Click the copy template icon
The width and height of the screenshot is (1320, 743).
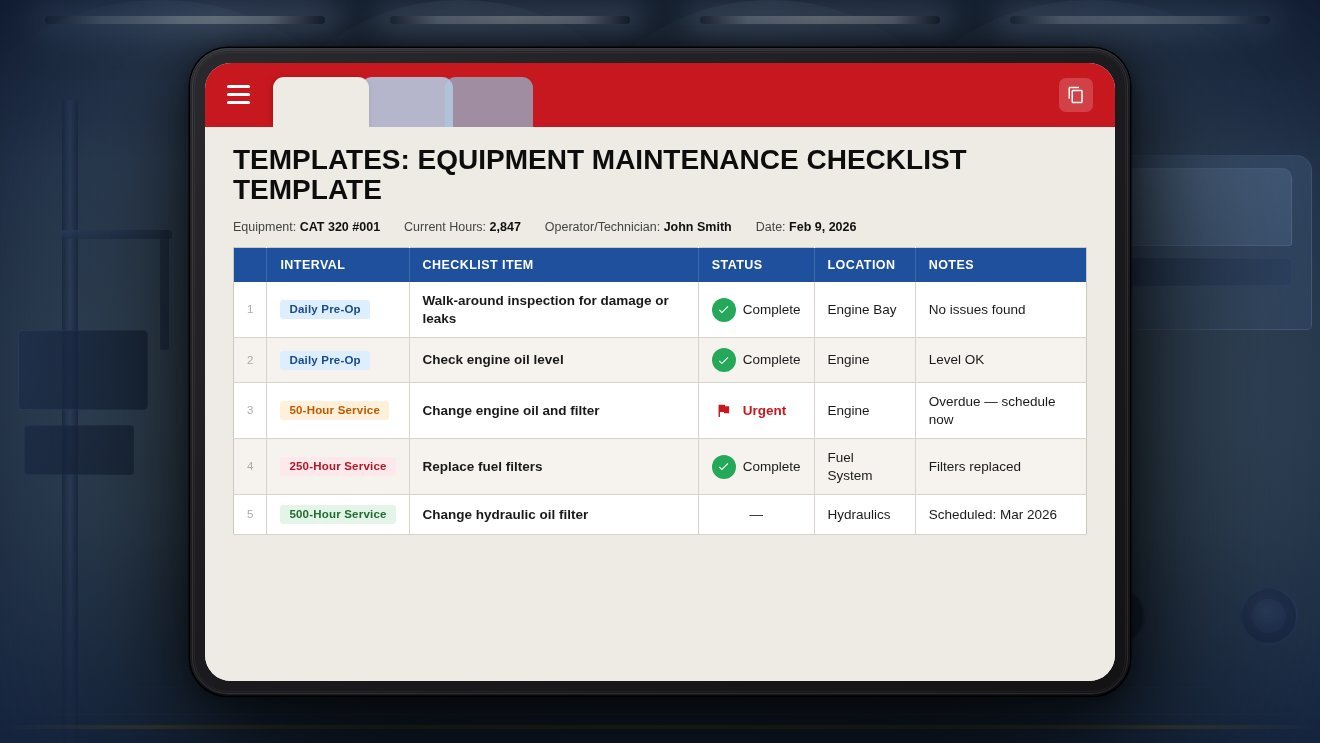[1076, 95]
